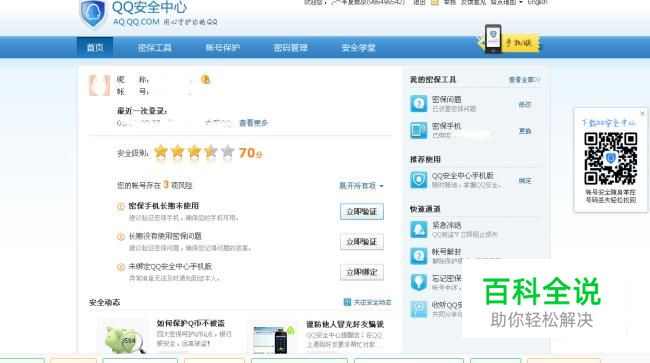Click 立即验证 for 密保手机长期未使用
The image size is (650, 363).
tap(362, 211)
